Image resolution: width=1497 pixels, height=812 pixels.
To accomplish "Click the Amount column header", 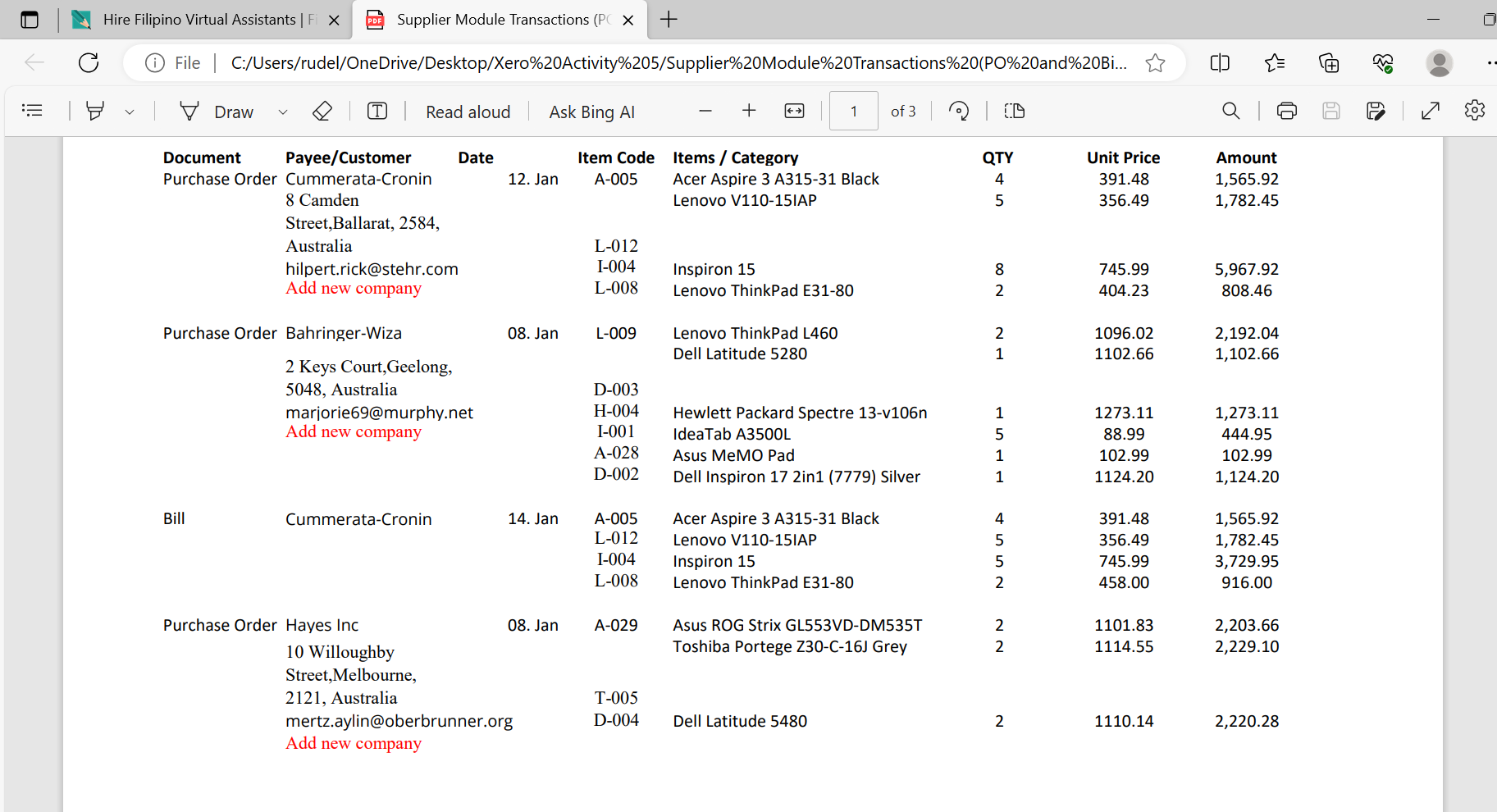I will (x=1247, y=157).
